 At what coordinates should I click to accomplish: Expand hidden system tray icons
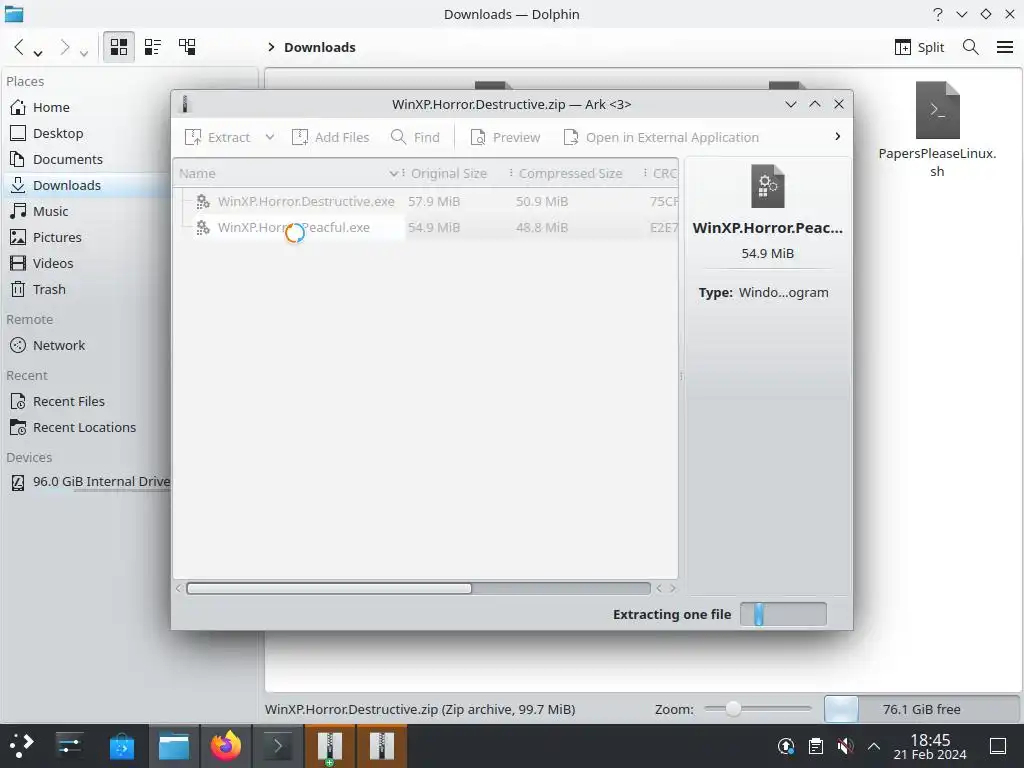click(874, 746)
